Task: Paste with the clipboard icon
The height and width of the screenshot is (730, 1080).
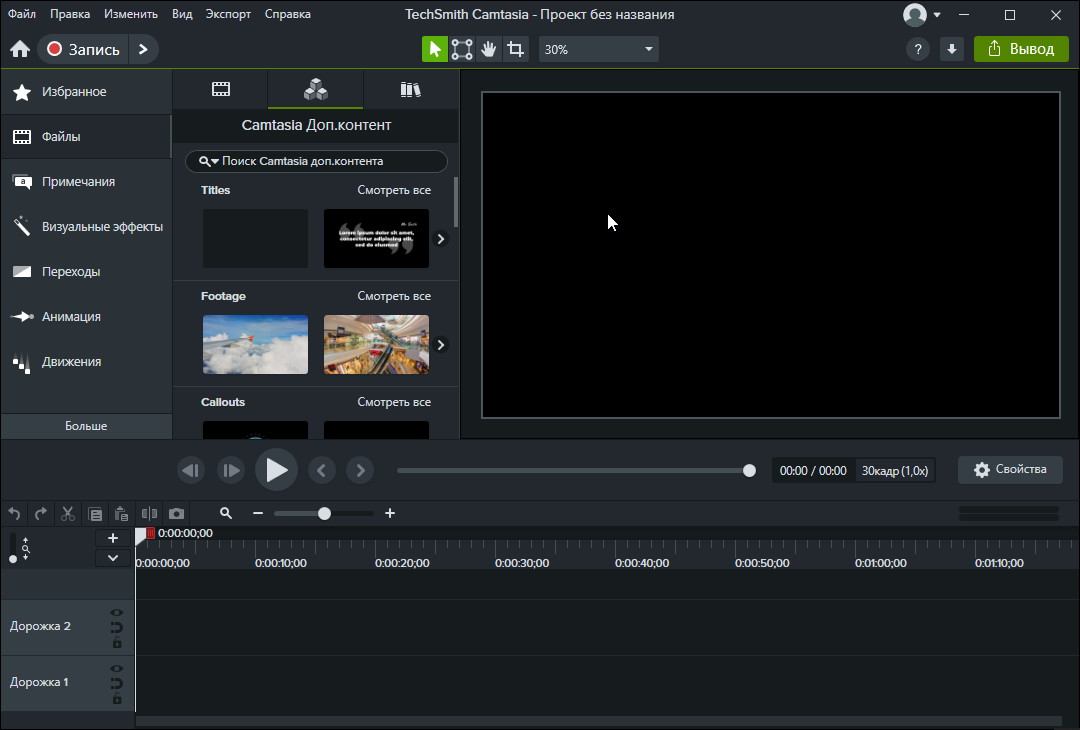Action: (121, 514)
